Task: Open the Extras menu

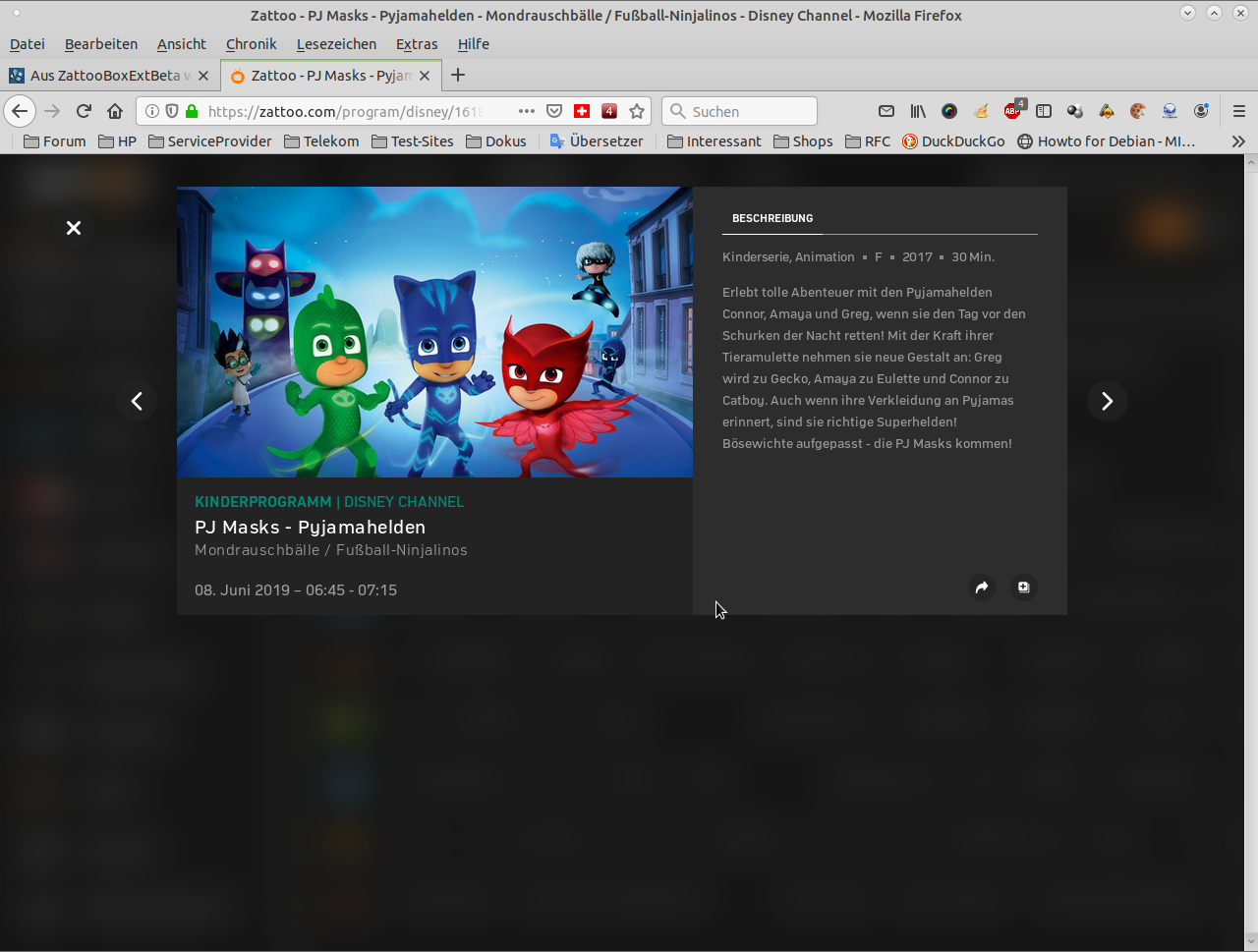Action: 417,44
